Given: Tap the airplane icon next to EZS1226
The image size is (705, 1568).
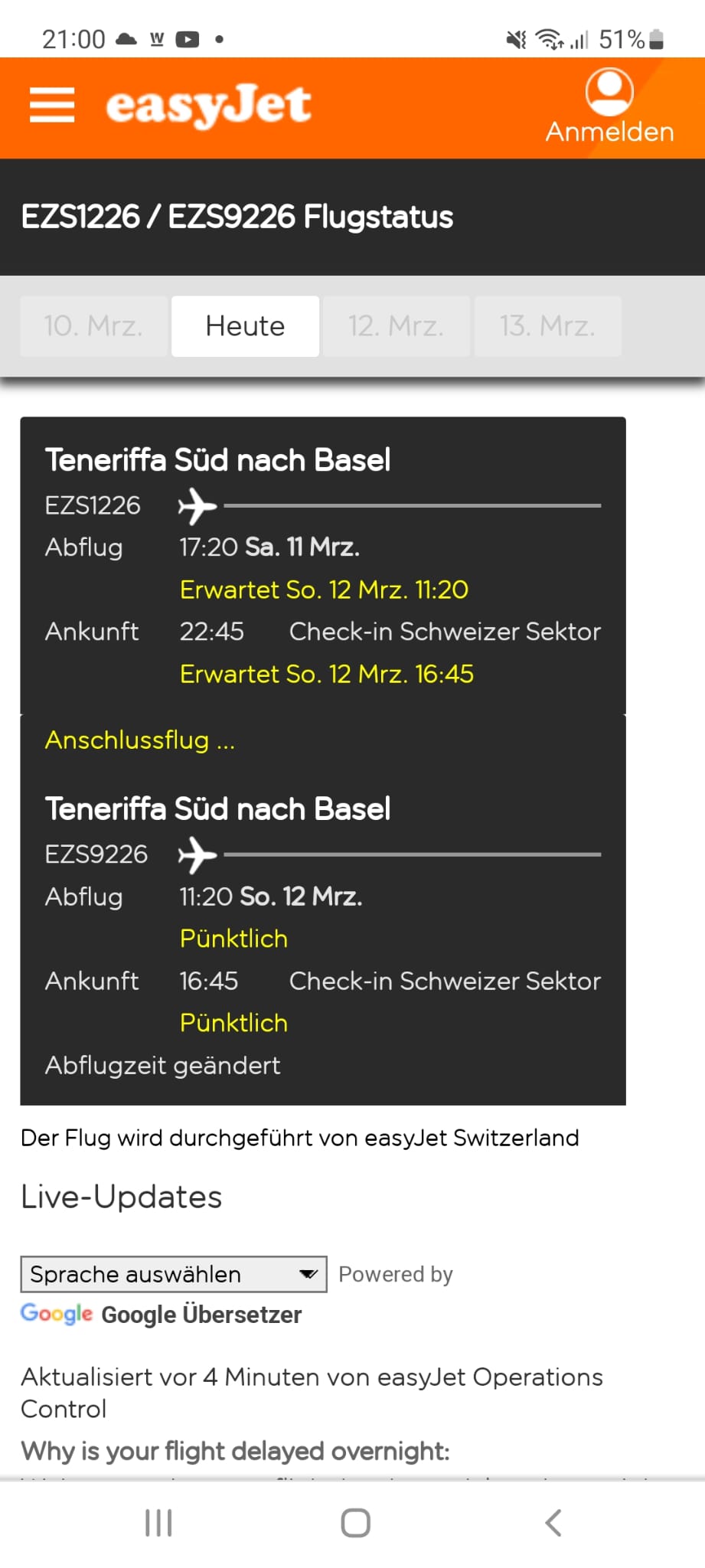Looking at the screenshot, I should (x=197, y=506).
